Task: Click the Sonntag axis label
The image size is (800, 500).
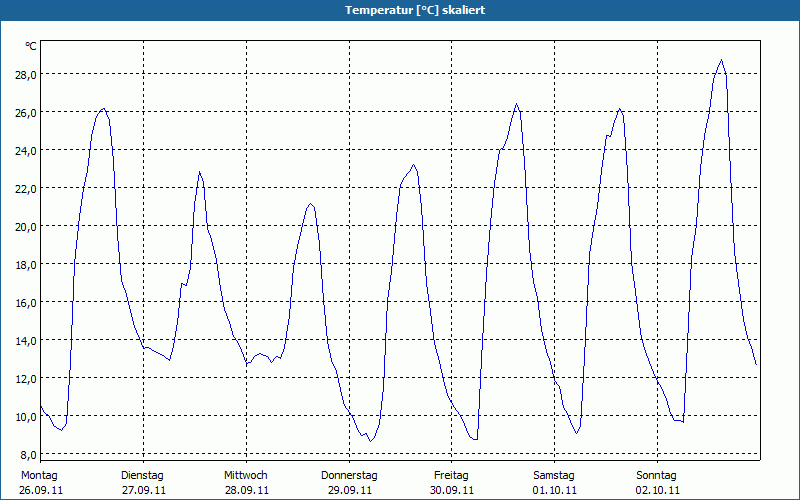Action: point(657,476)
